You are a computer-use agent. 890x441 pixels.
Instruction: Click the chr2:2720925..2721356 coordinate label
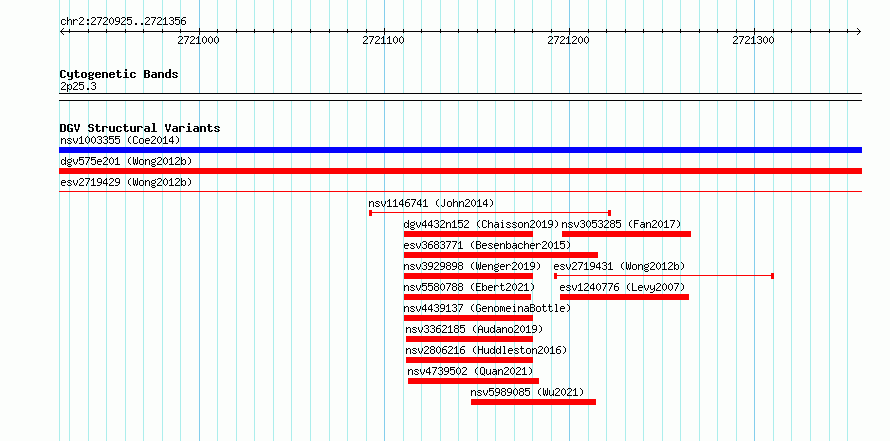coord(123,22)
